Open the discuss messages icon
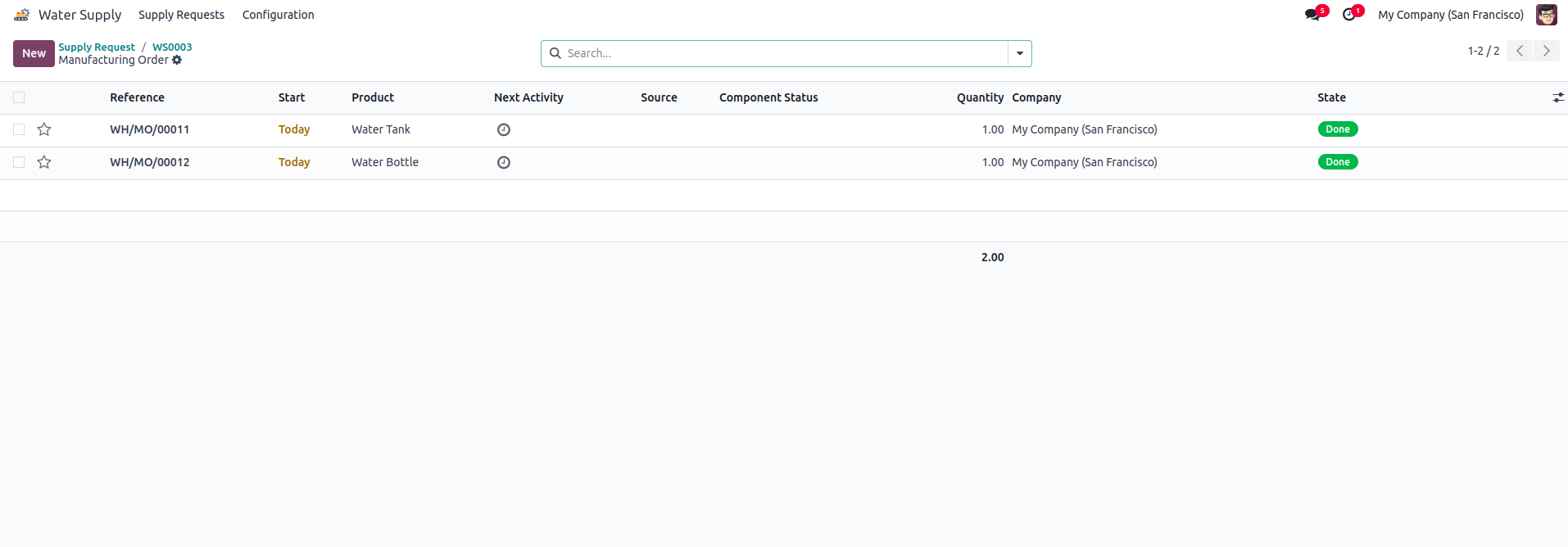This screenshot has height=547, width=1568. (x=1312, y=15)
